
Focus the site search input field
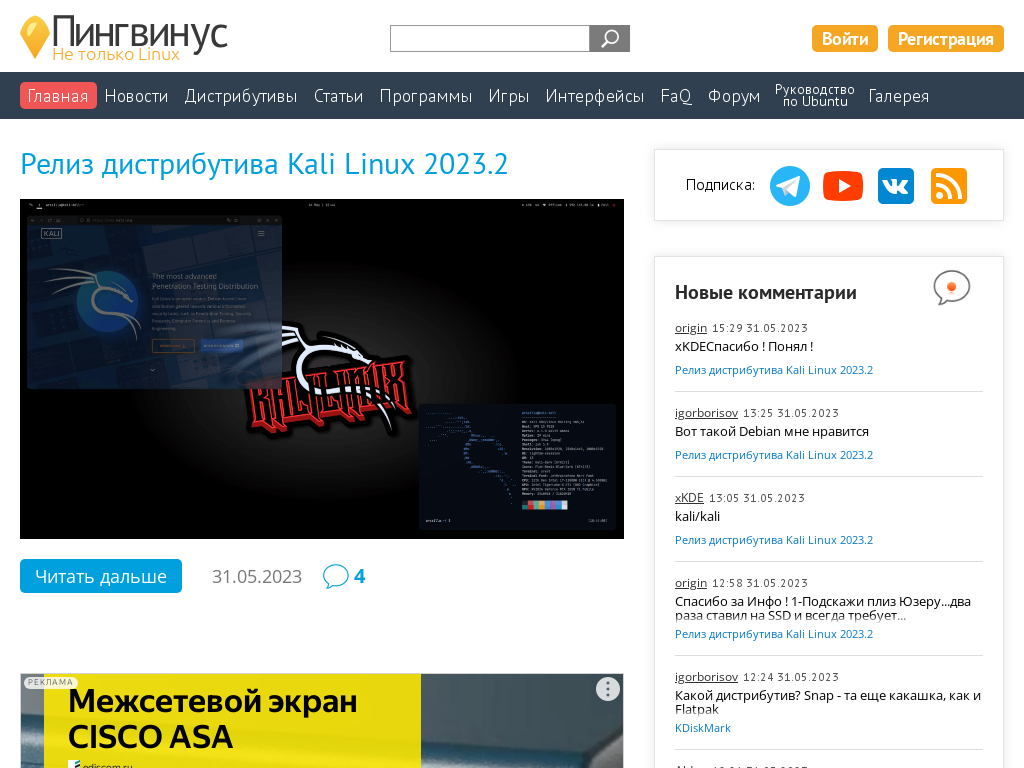[490, 39]
